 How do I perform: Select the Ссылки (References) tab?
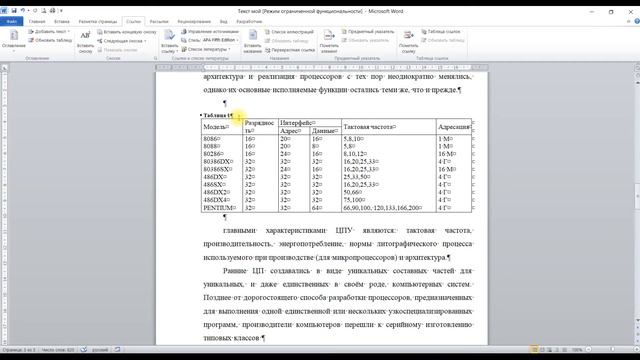[133, 21]
